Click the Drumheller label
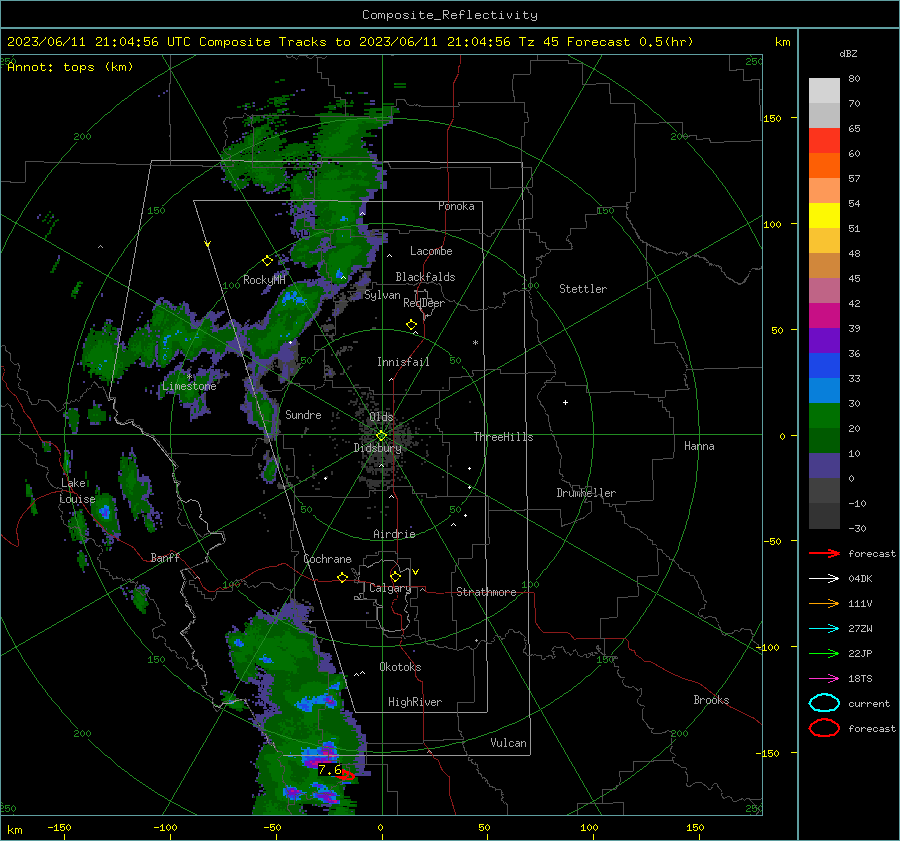 [586, 493]
